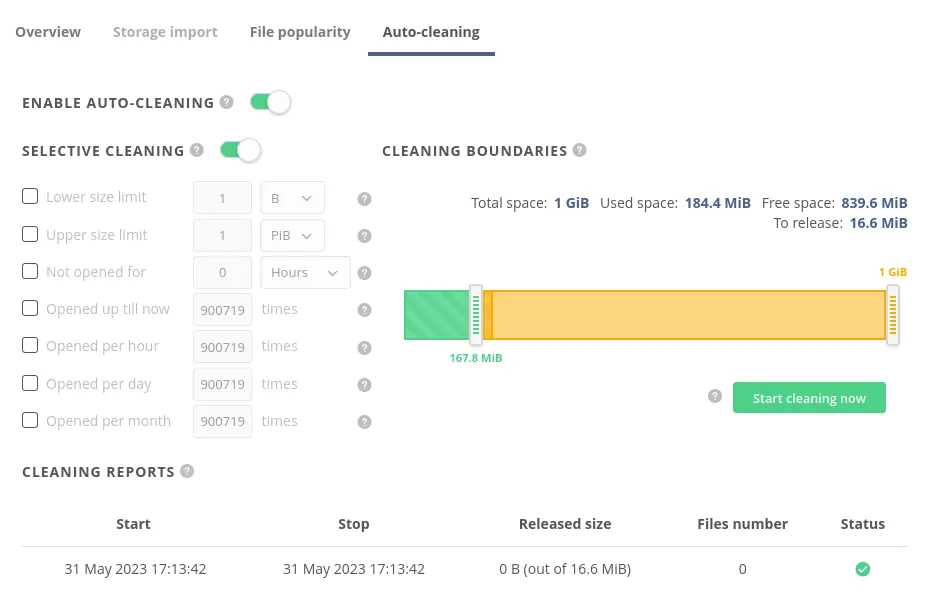The height and width of the screenshot is (616, 927).
Task: Disable the Enable Auto-Cleaning toggle
Action: click(270, 102)
